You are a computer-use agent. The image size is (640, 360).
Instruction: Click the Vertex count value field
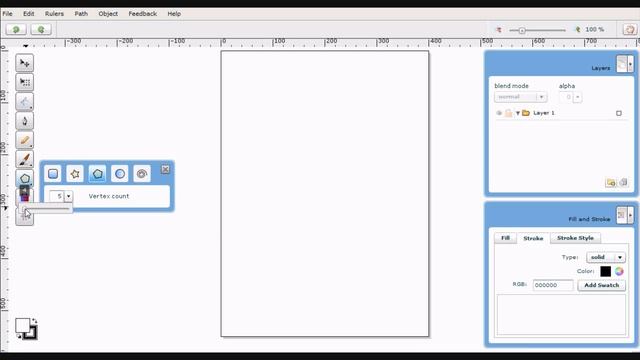57,196
